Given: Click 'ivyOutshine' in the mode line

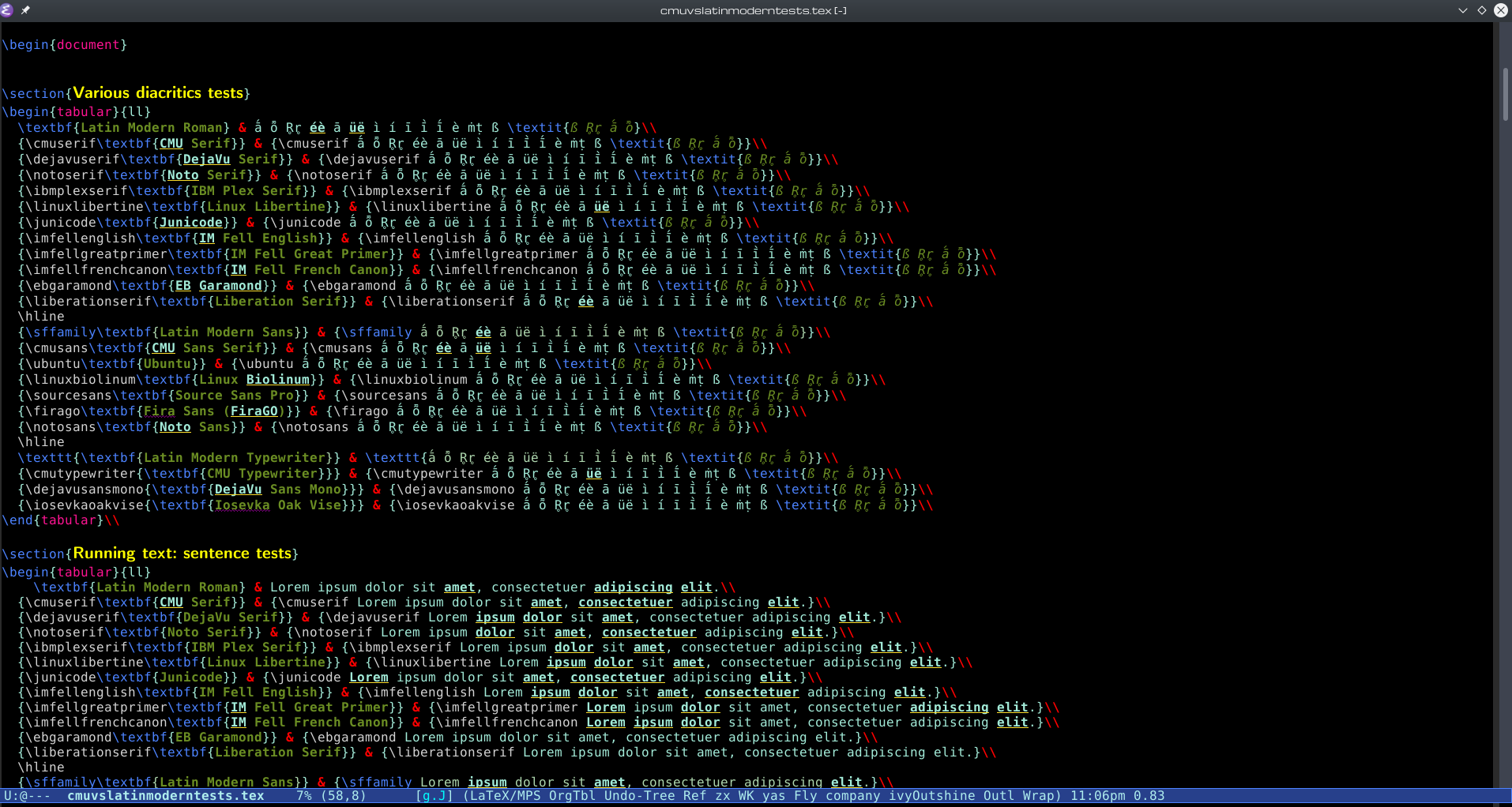Looking at the screenshot, I should pos(932,796).
